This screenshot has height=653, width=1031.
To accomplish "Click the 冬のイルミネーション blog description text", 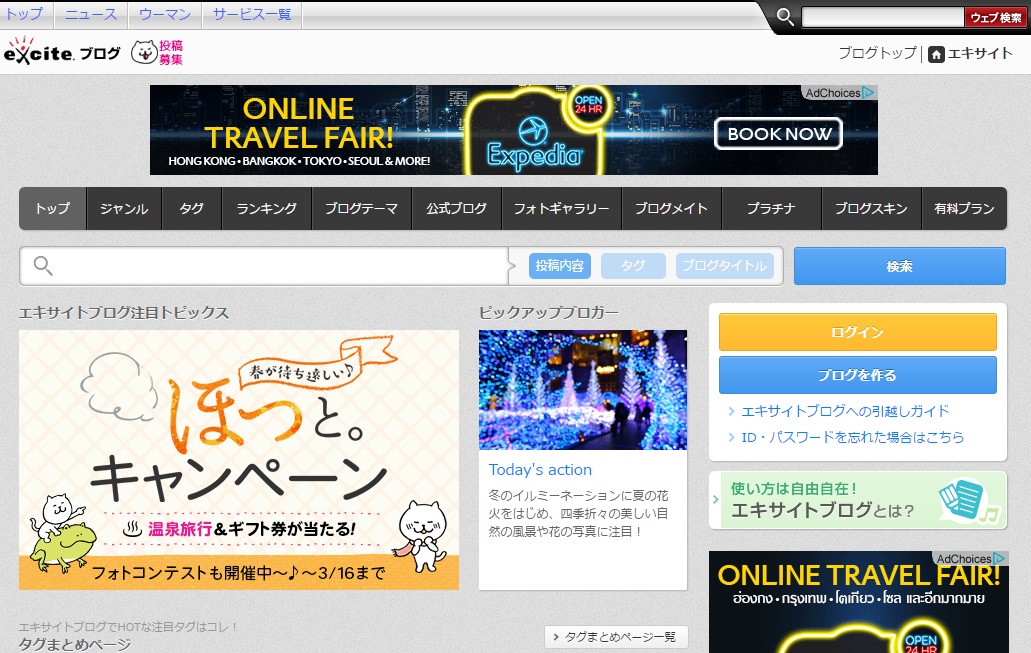I will tap(578, 513).
